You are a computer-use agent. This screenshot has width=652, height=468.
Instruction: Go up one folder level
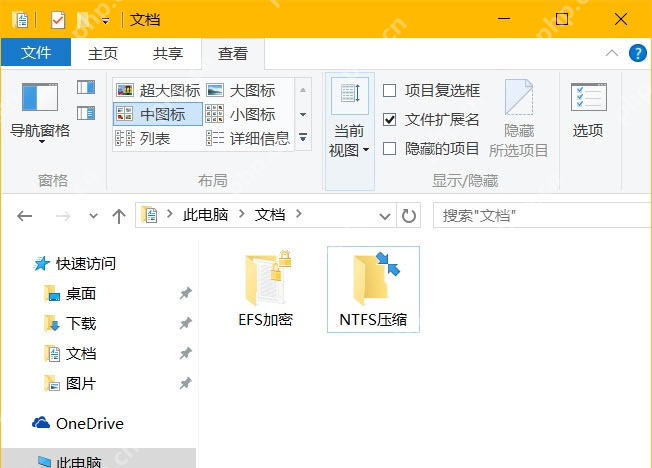[x=119, y=216]
